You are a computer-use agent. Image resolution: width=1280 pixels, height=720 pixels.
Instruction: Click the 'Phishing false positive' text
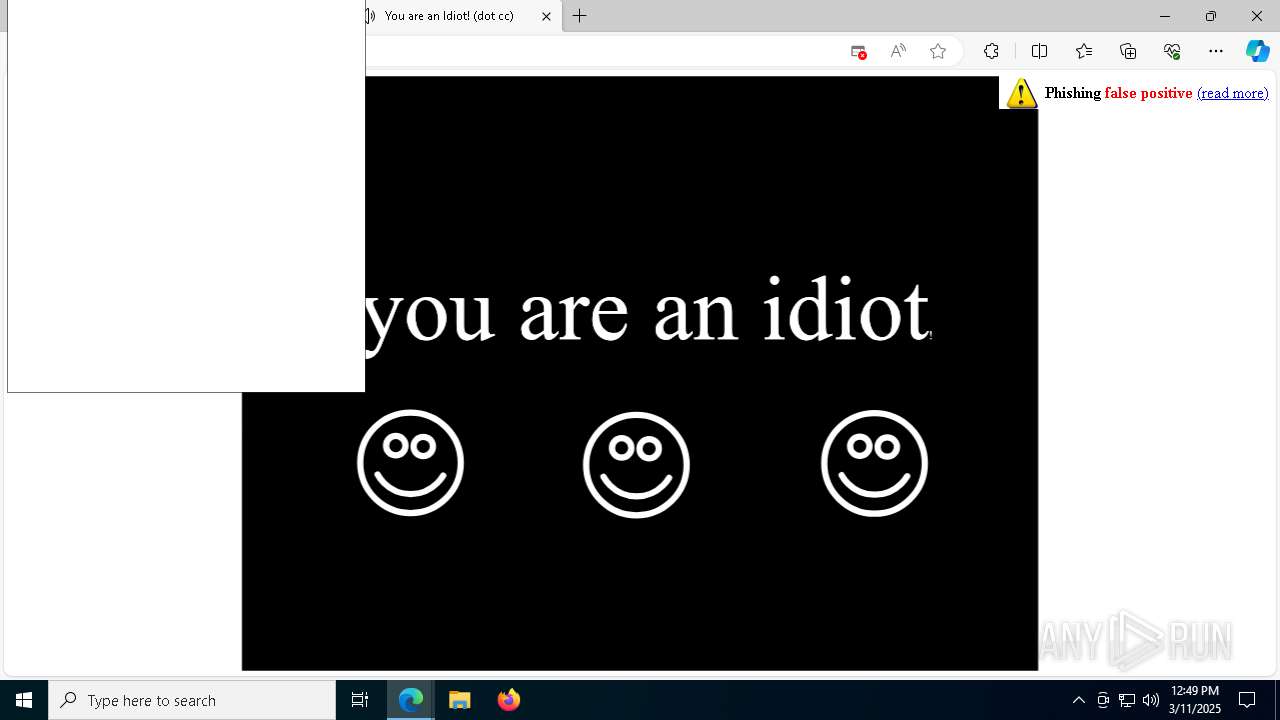tap(1118, 93)
